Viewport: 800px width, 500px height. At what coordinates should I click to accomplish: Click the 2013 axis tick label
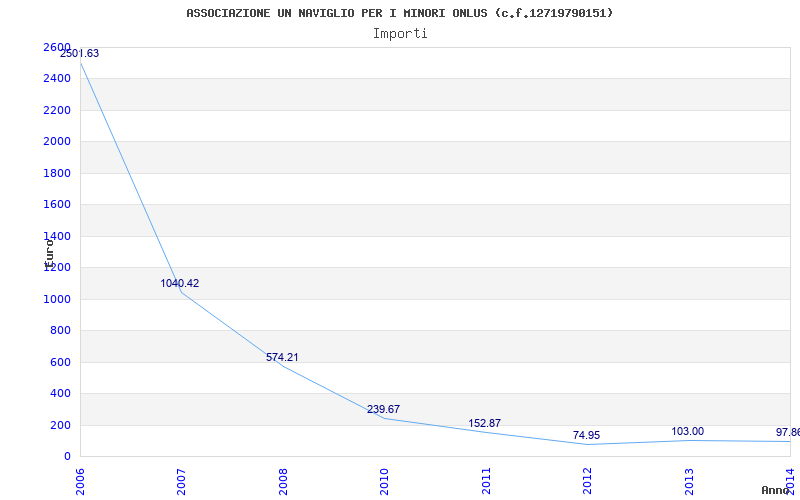689,481
